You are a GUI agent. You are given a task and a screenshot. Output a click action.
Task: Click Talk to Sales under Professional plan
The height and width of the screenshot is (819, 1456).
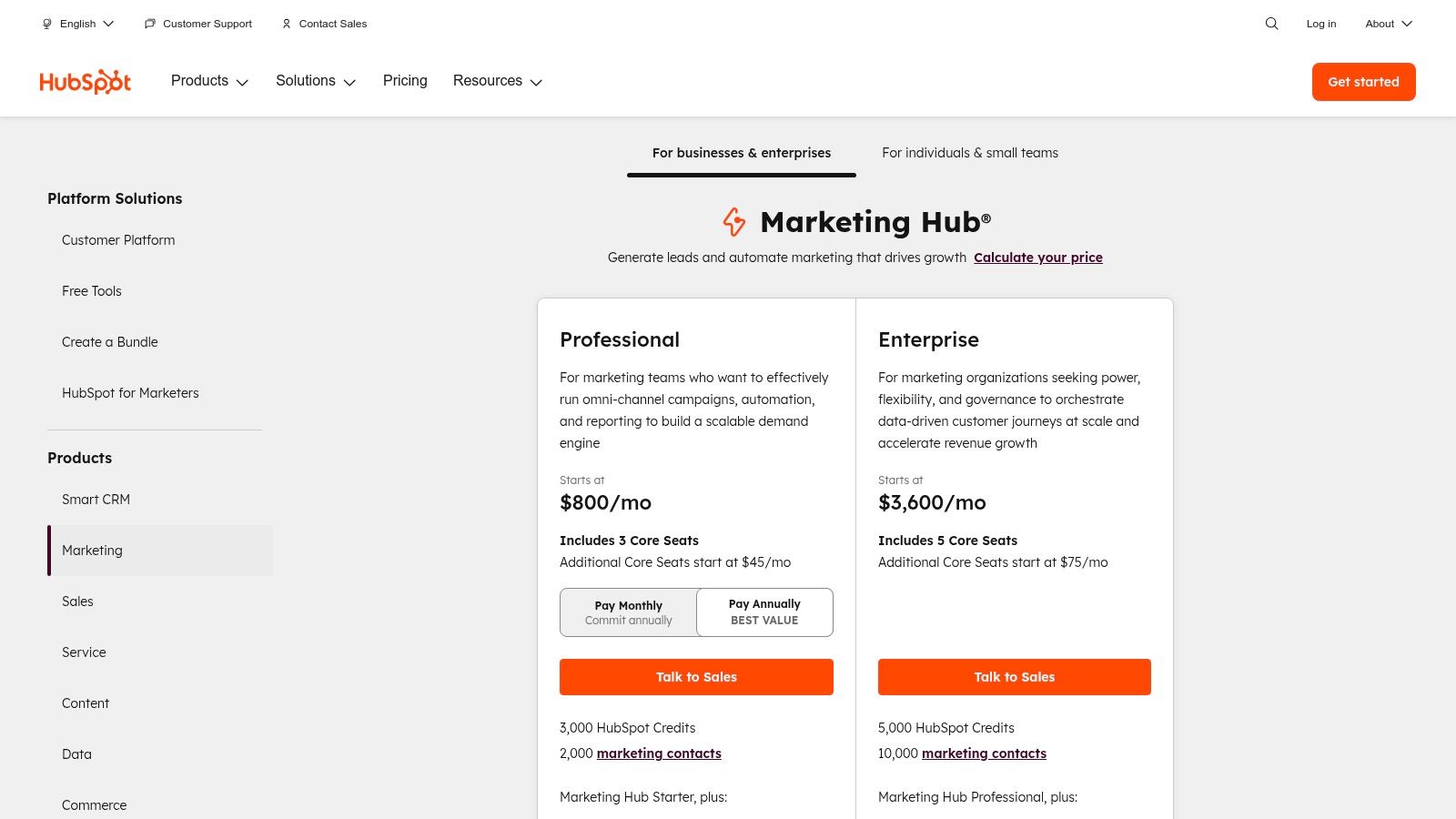[x=696, y=677]
